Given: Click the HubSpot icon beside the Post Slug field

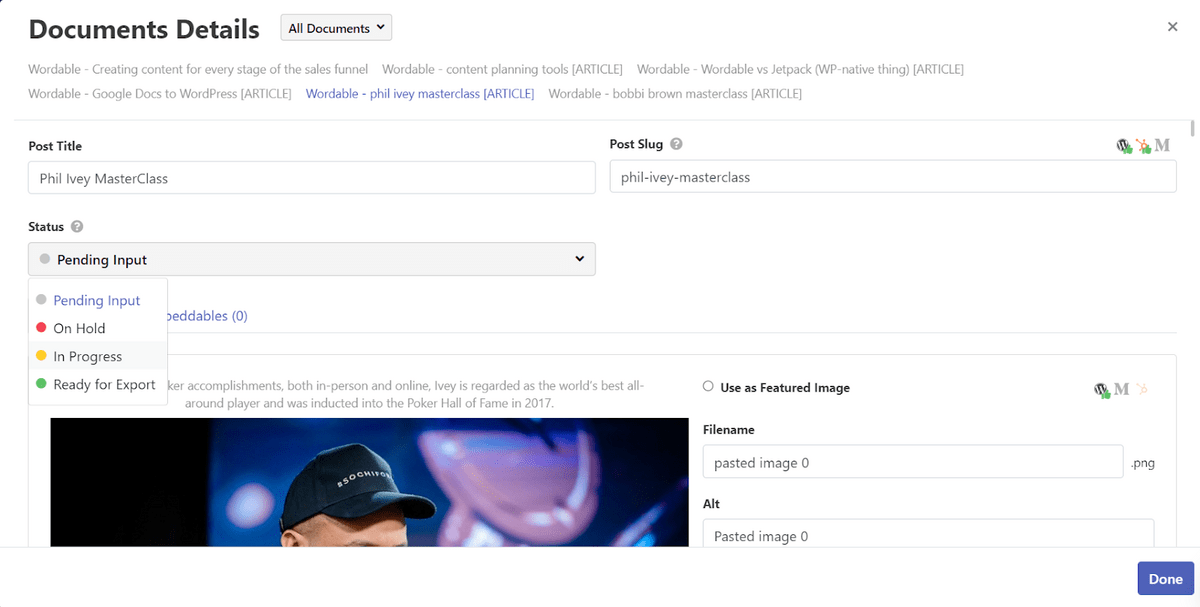Looking at the screenshot, I should tap(1143, 145).
